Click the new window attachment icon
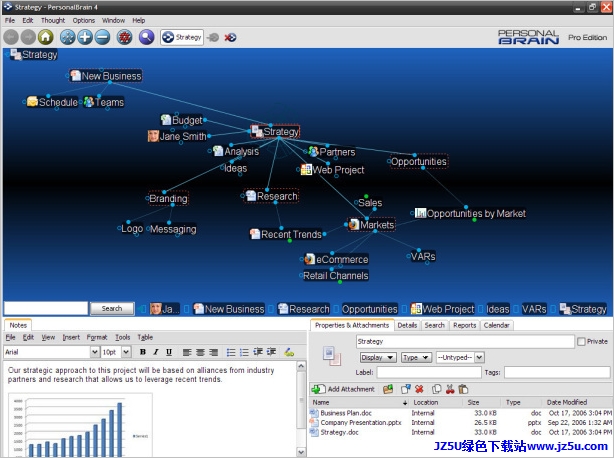 (x=406, y=389)
